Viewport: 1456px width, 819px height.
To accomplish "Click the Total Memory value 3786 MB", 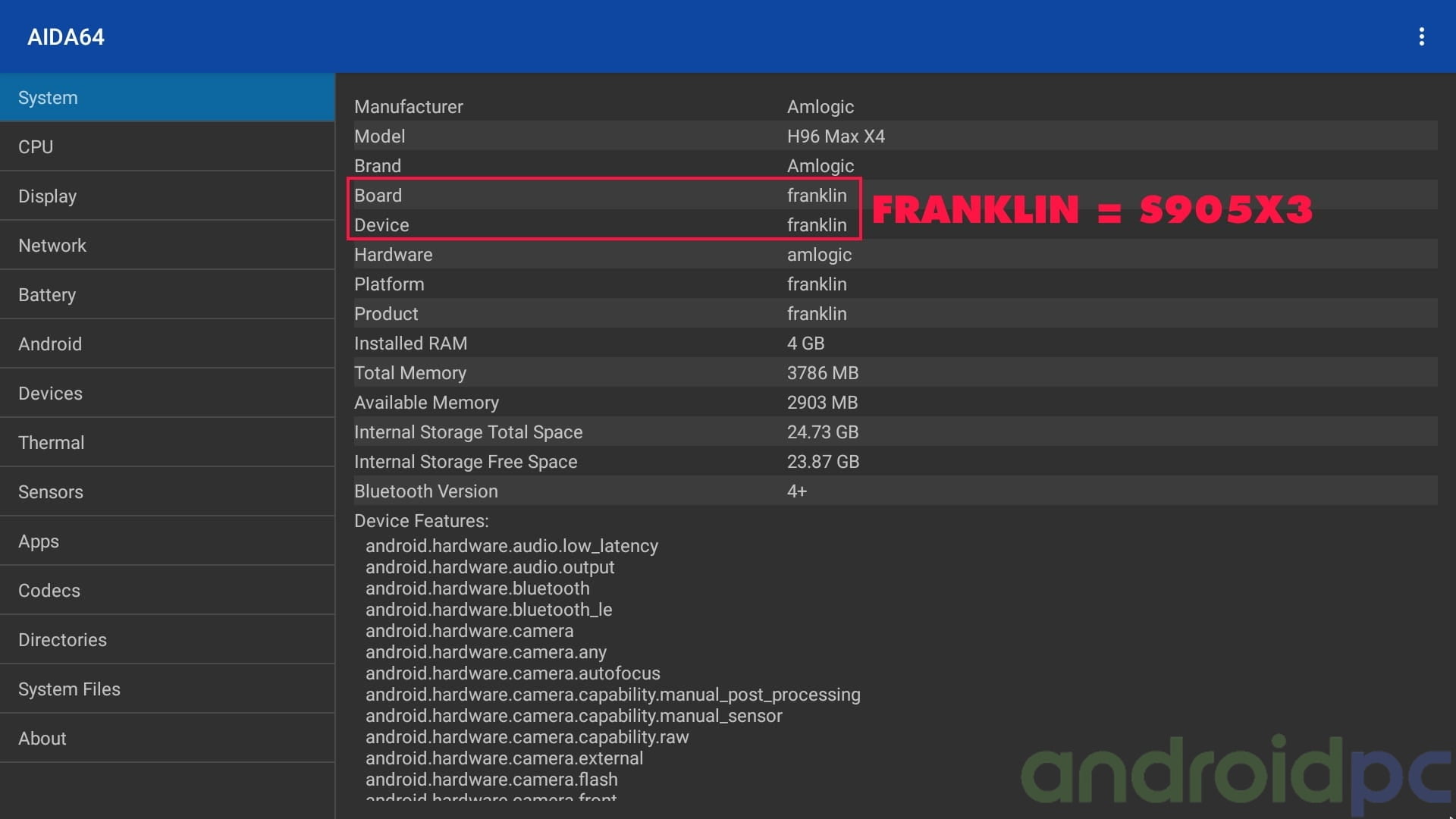I will click(823, 373).
